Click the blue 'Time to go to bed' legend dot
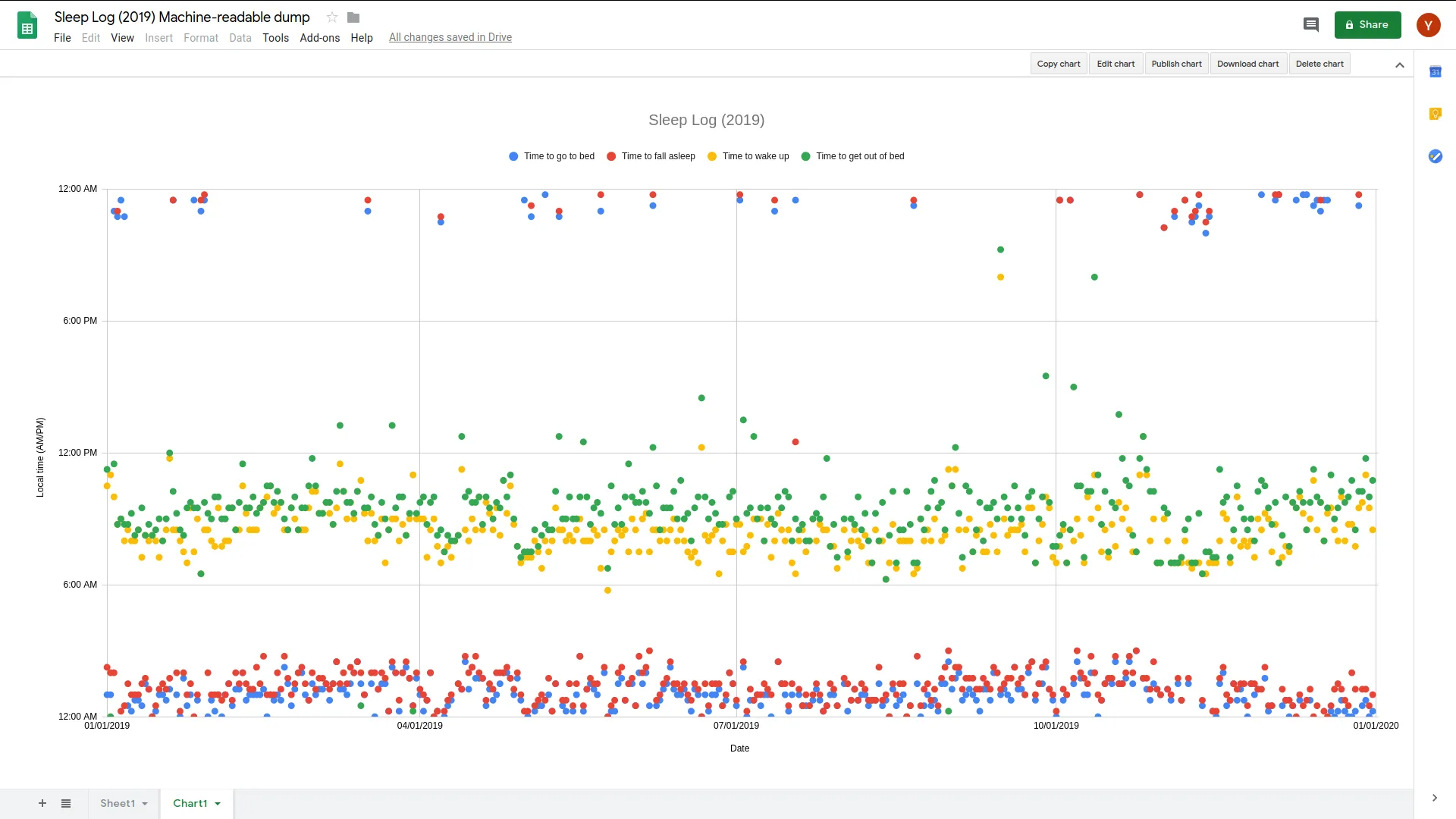 (x=513, y=156)
